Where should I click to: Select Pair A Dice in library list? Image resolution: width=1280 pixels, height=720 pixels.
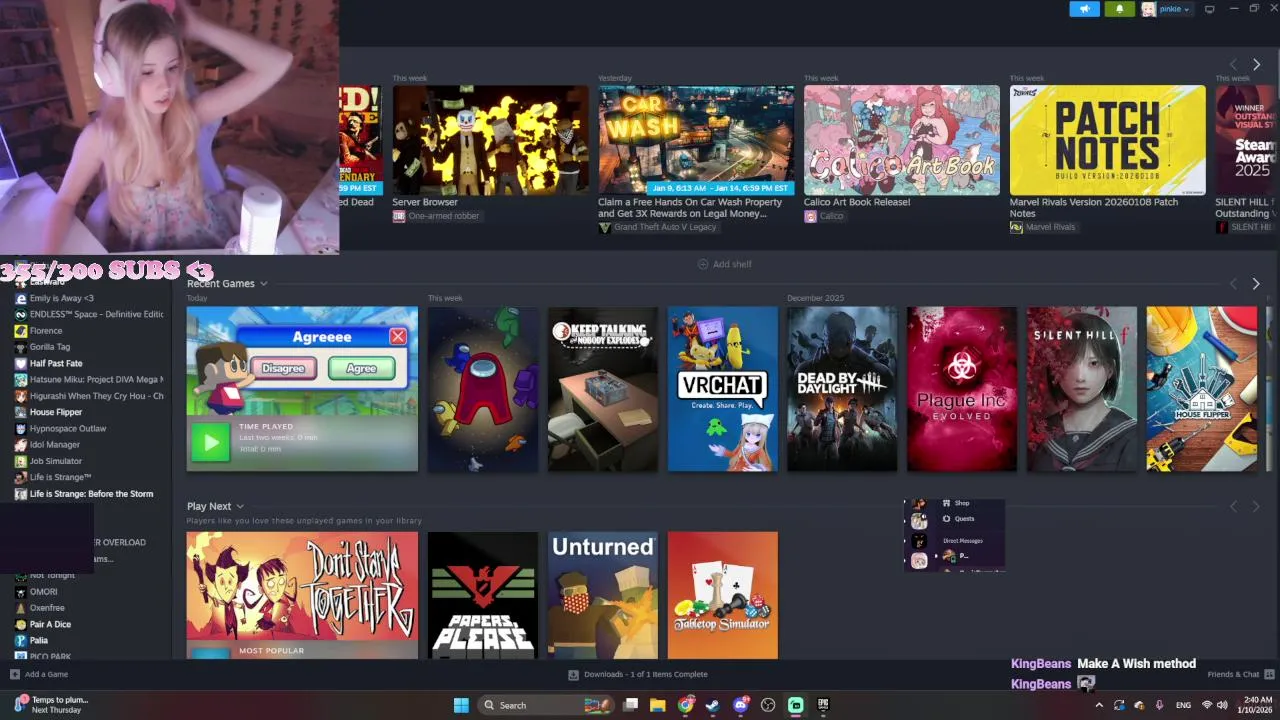(x=50, y=624)
